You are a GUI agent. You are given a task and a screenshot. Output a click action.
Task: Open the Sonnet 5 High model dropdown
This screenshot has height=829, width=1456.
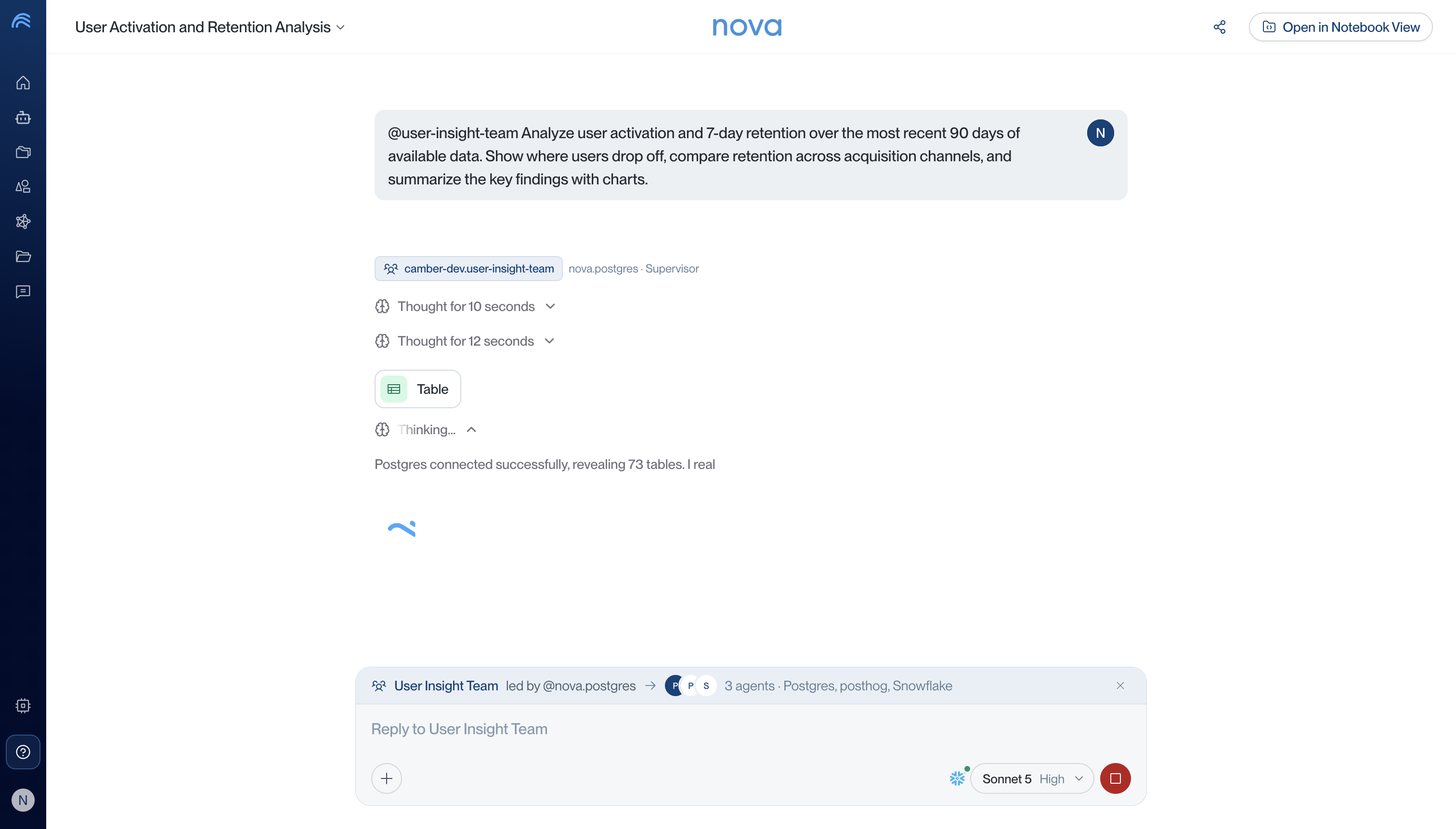coord(1032,778)
